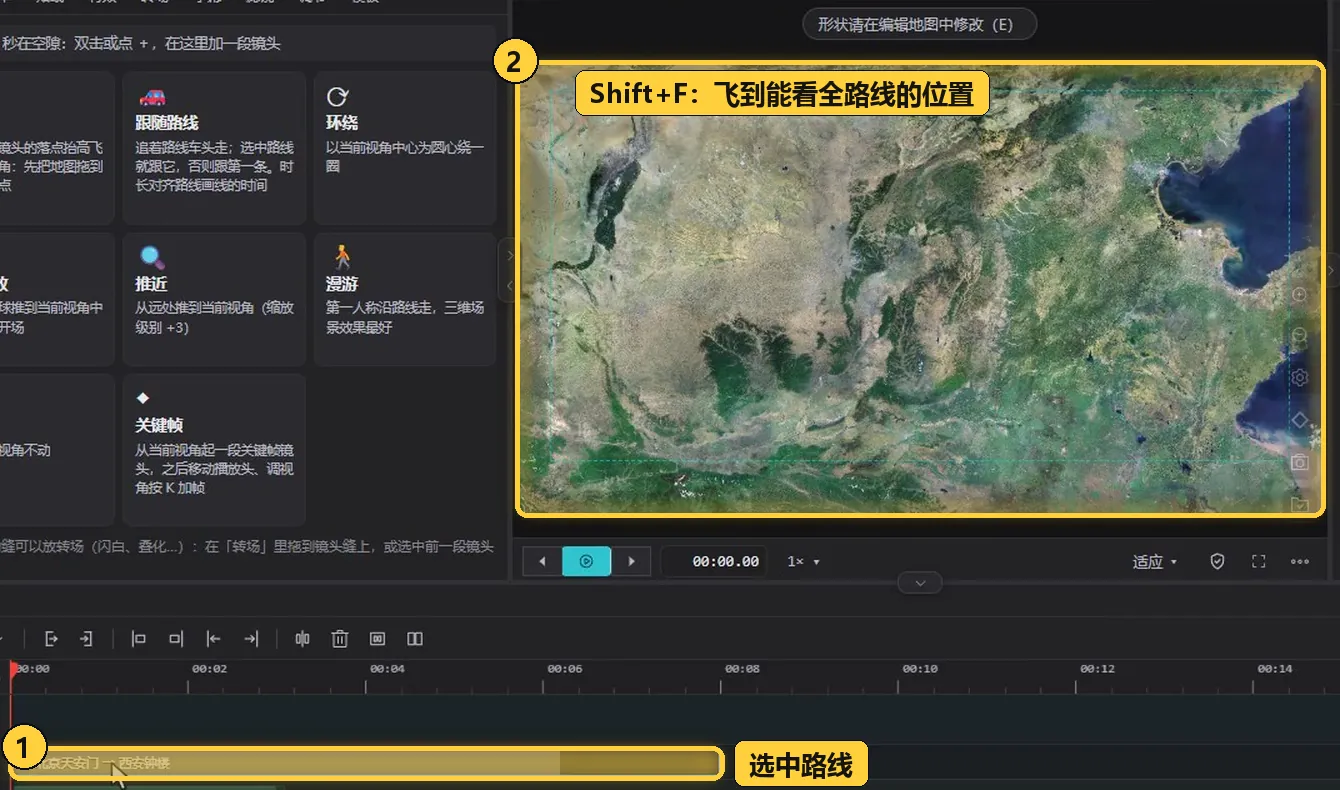The image size is (1340, 790).
Task: Click the circular arrow icon on 环绕 card
Action: [x=337, y=96]
